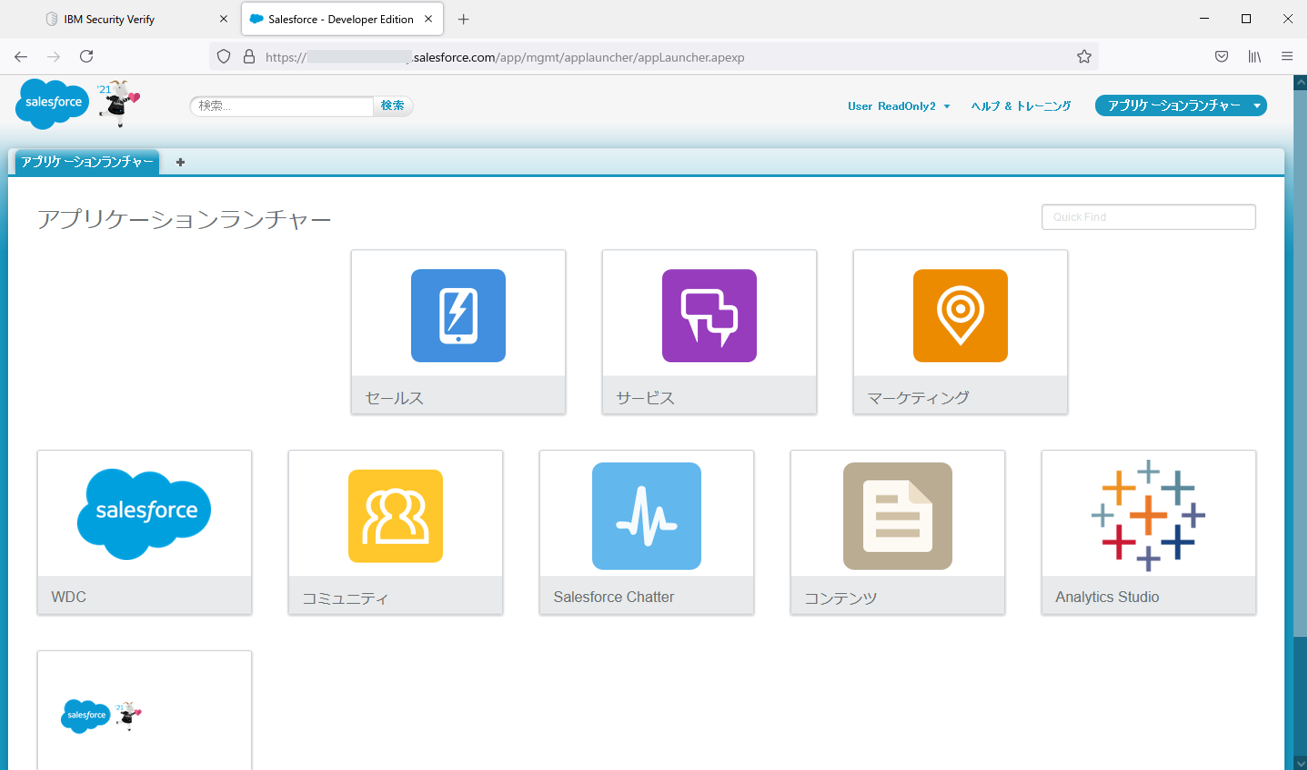The height and width of the screenshot is (770, 1307).
Task: Click the Analytics Studio label
Action: (x=1107, y=597)
